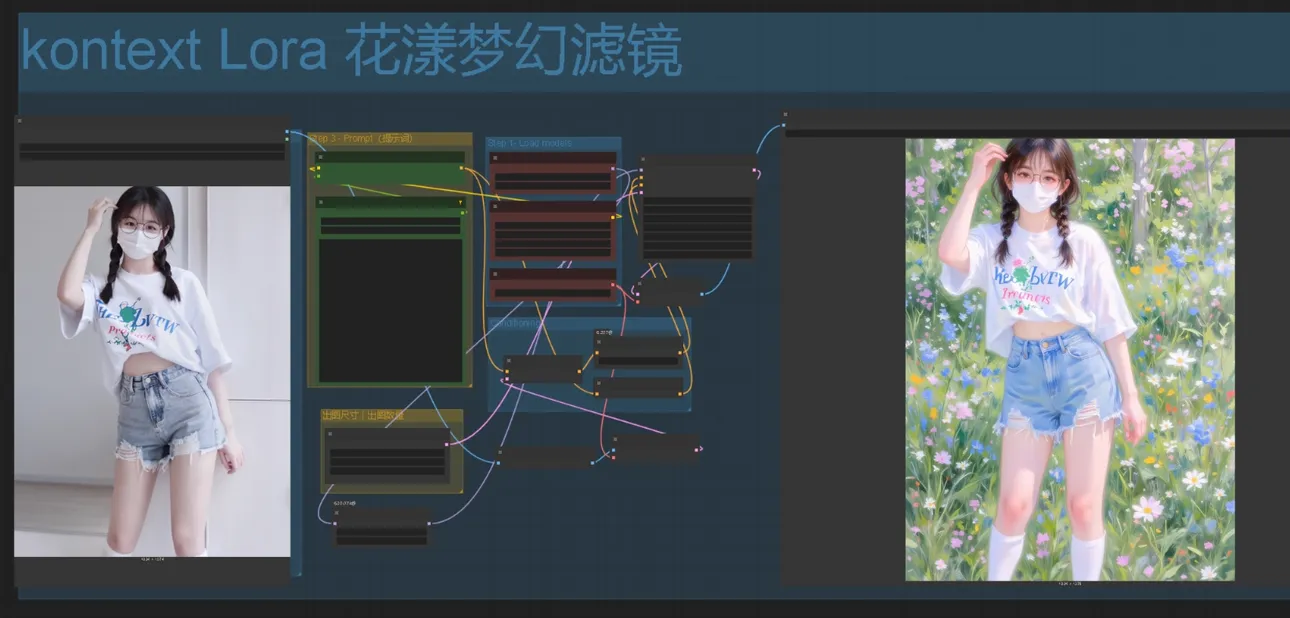Click the orange CLIP output dot on the LoRA loader node
This screenshot has width=1290, height=618.
pos(612,168)
